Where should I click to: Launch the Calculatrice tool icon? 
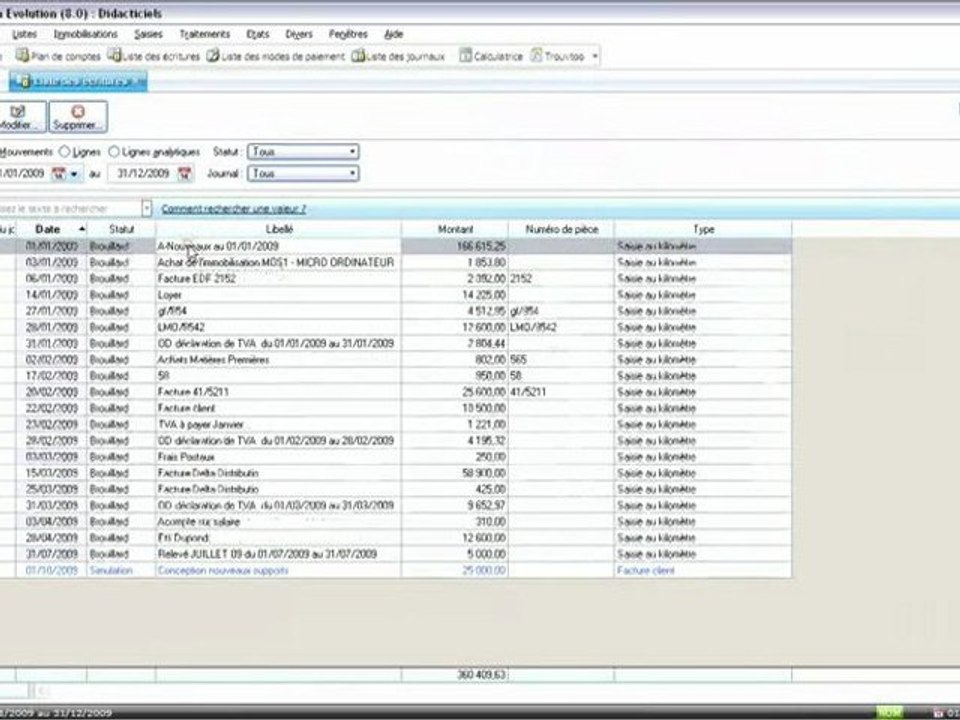coord(465,56)
